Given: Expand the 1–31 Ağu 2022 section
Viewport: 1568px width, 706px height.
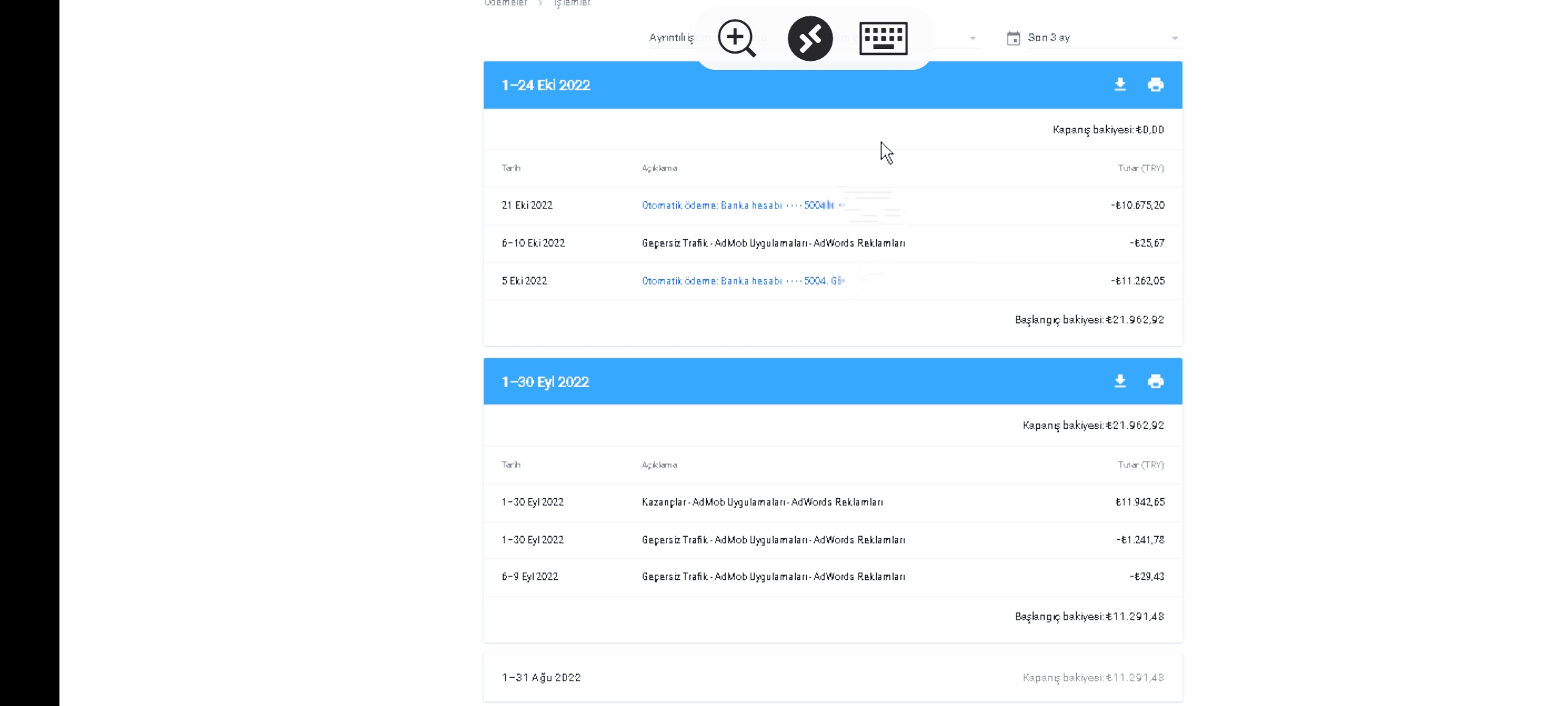Looking at the screenshot, I should pyautogui.click(x=832, y=678).
